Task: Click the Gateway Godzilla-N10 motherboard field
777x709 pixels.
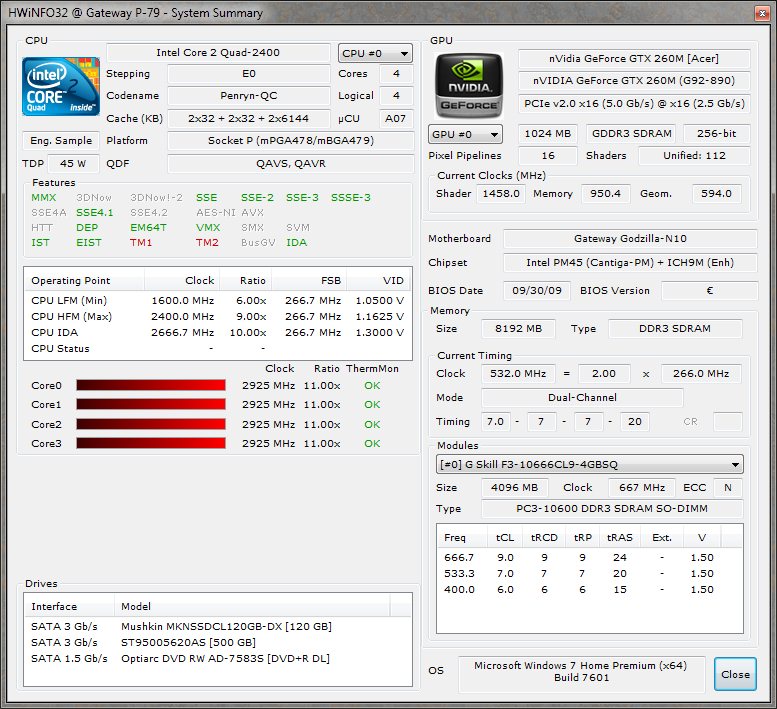Action: 630,239
